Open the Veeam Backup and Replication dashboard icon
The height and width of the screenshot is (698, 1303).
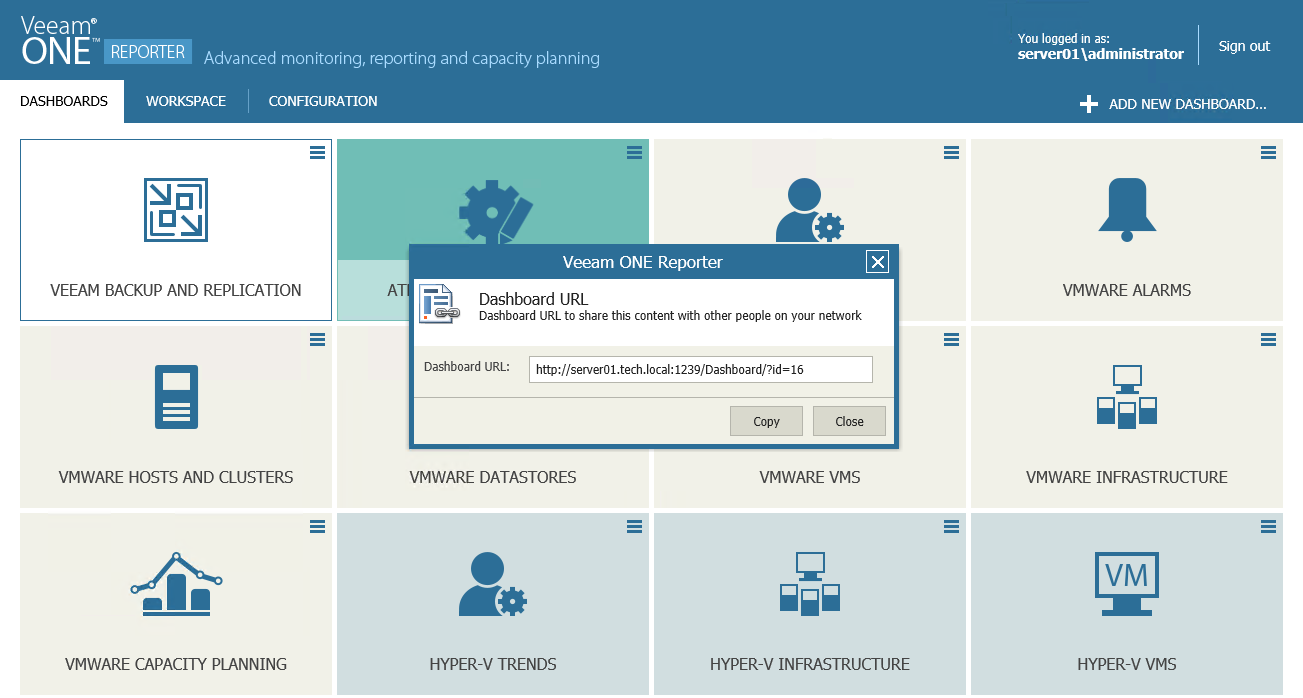pos(176,210)
